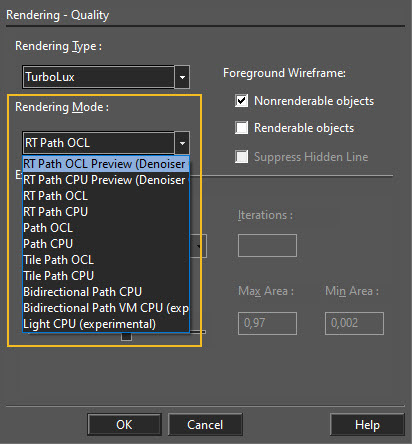The image size is (412, 444).
Task: Select Path CPU rendering mode
Action: 106,244
